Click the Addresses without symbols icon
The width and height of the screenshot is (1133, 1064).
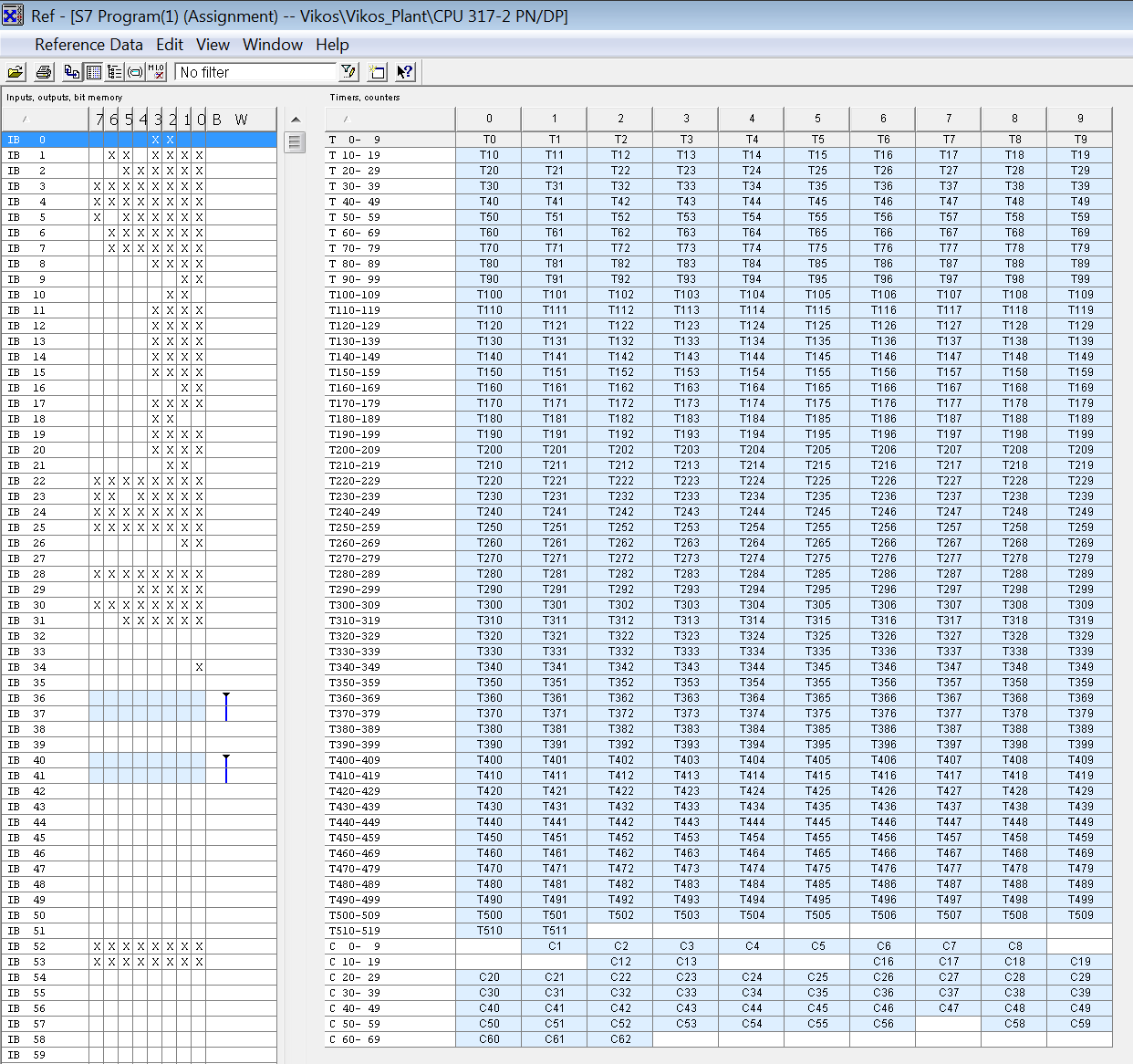tap(156, 72)
